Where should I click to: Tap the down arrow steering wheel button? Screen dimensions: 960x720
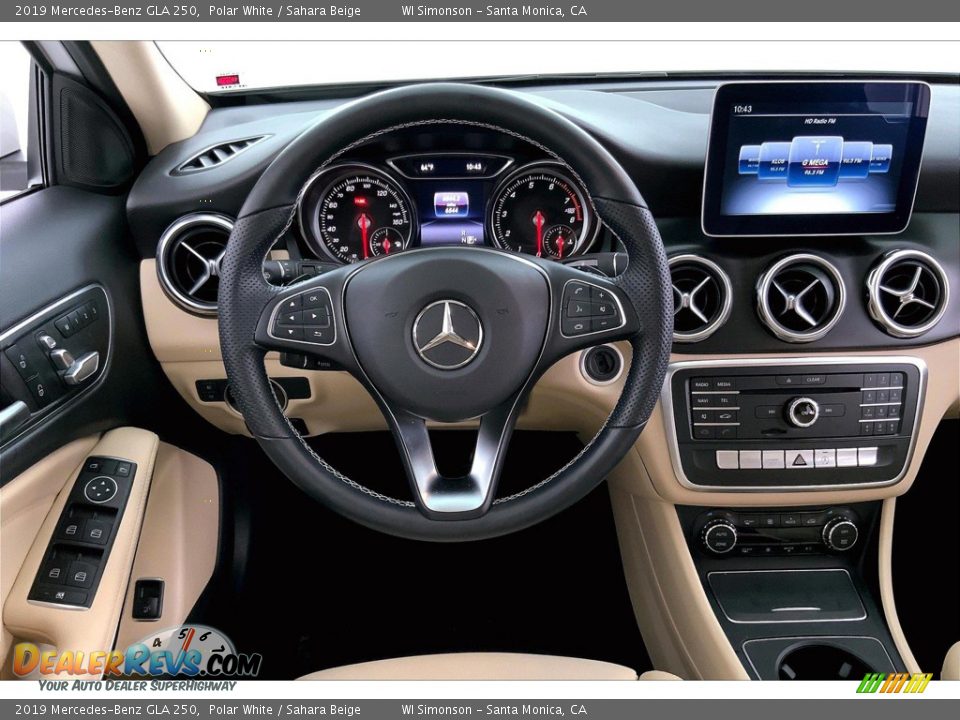(291, 332)
